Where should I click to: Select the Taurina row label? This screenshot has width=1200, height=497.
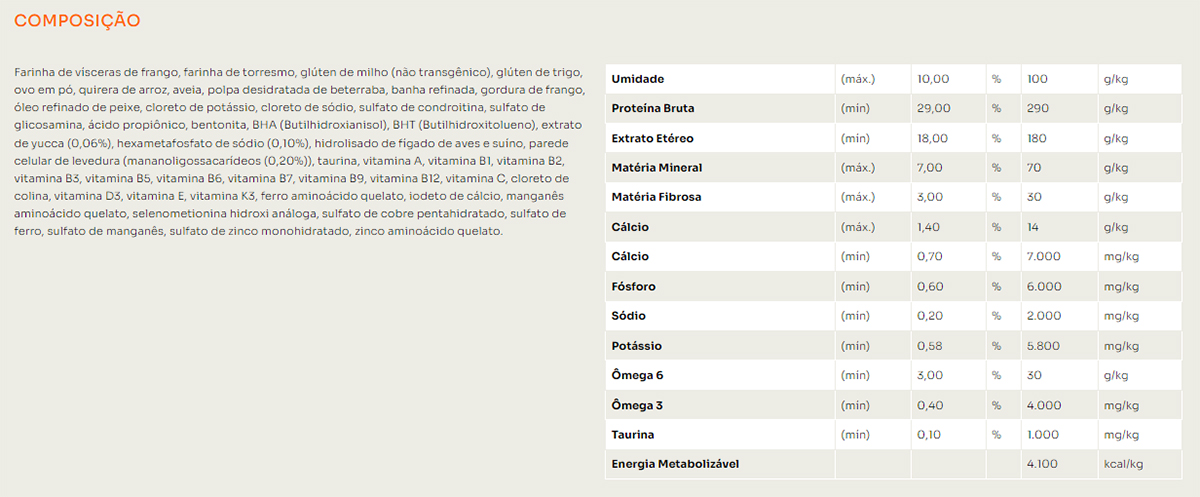pos(633,435)
